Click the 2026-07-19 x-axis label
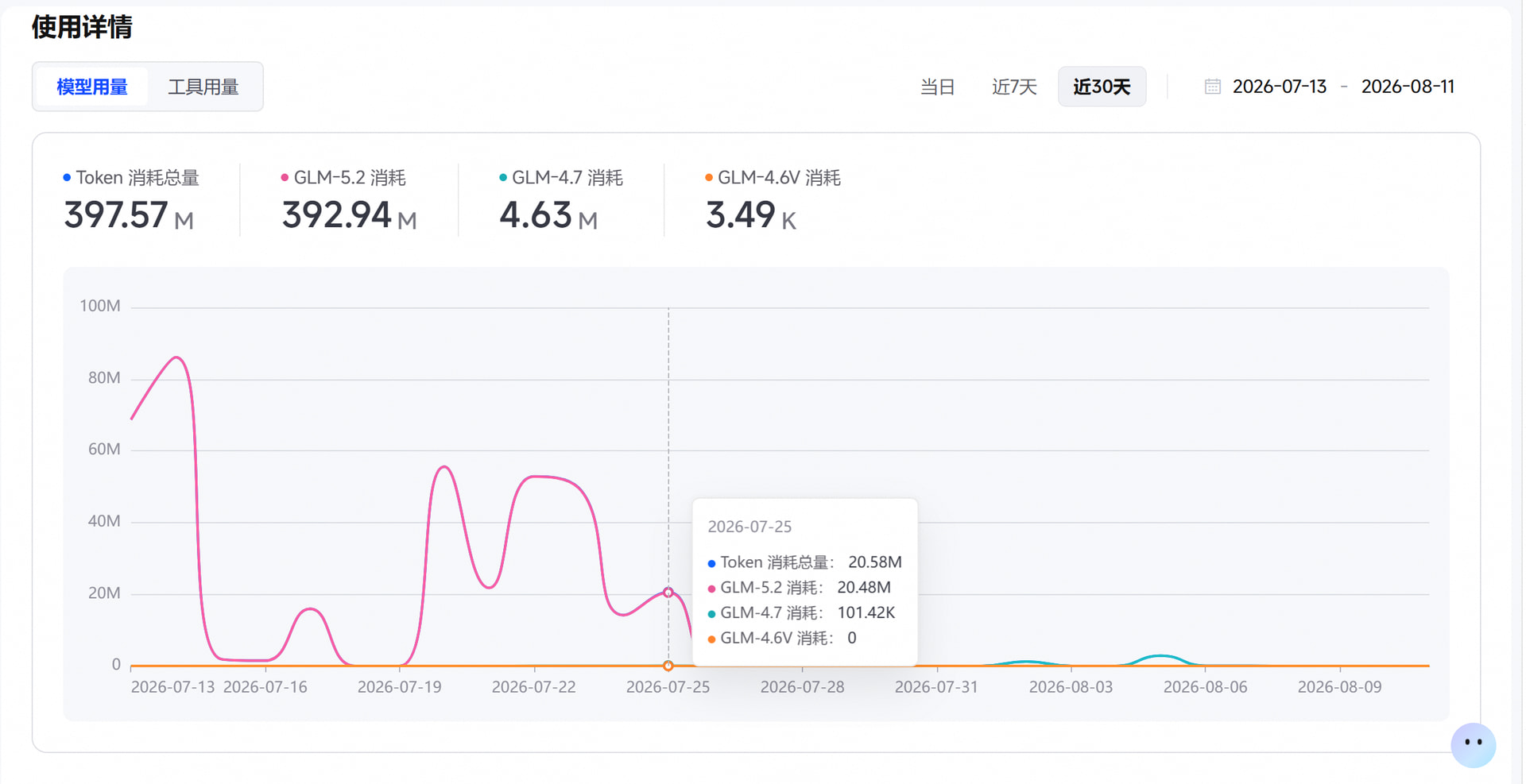This screenshot has width=1526, height=784. (400, 687)
